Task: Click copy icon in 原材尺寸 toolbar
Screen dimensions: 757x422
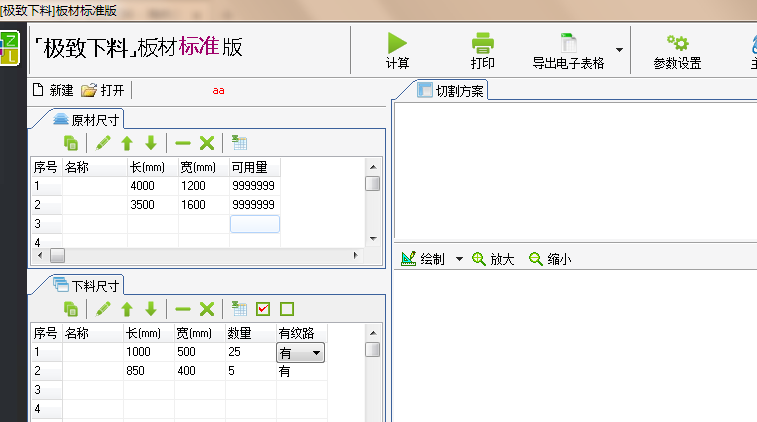Action: pyautogui.click(x=71, y=143)
